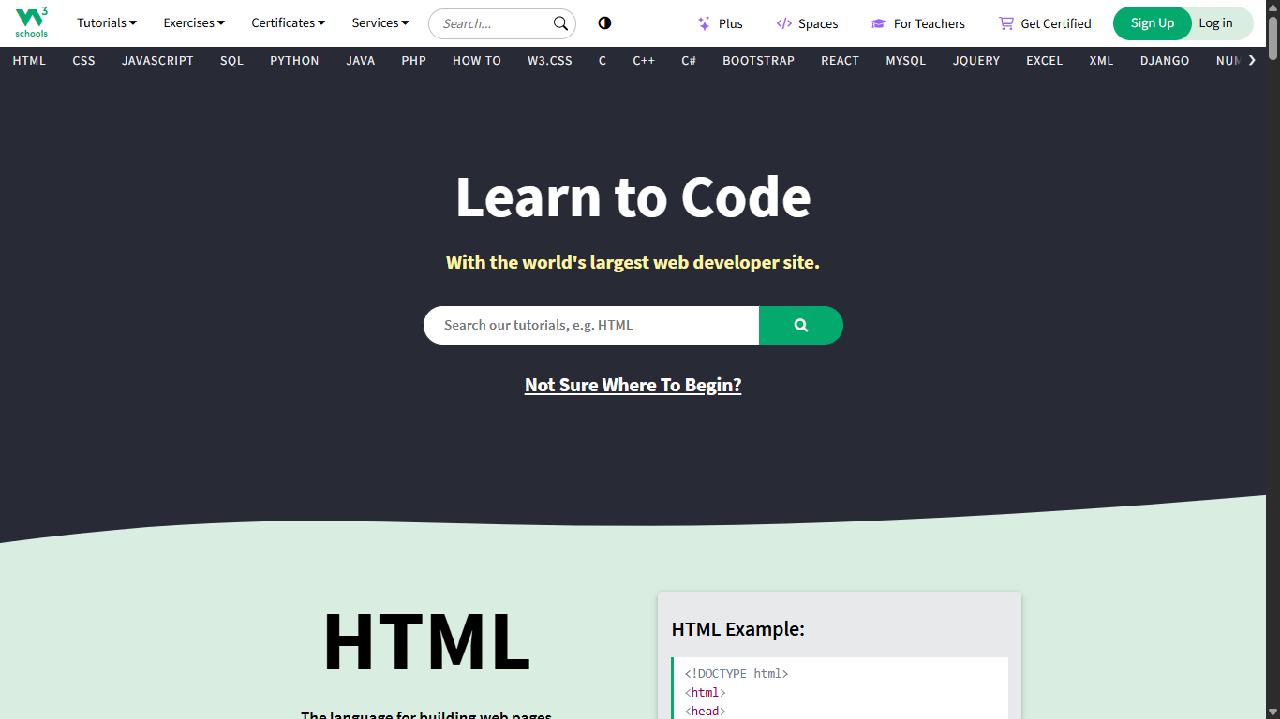Open the Certificates dropdown menu
Image resolution: width=1280 pixels, height=719 pixels.
tap(288, 23)
